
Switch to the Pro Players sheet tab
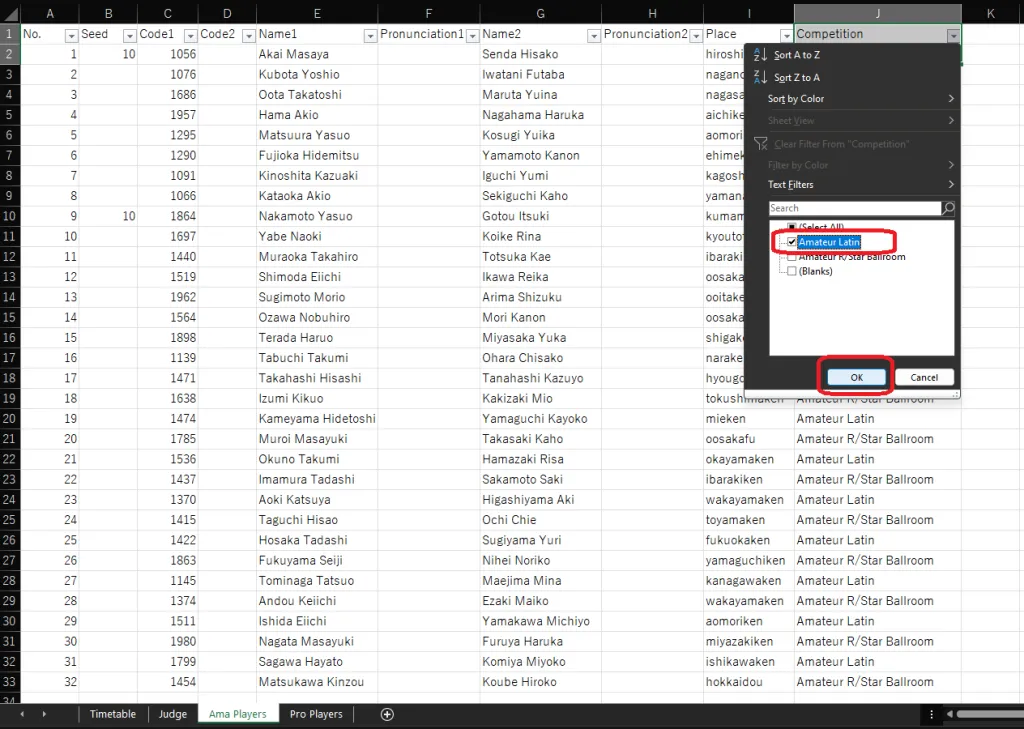[315, 714]
